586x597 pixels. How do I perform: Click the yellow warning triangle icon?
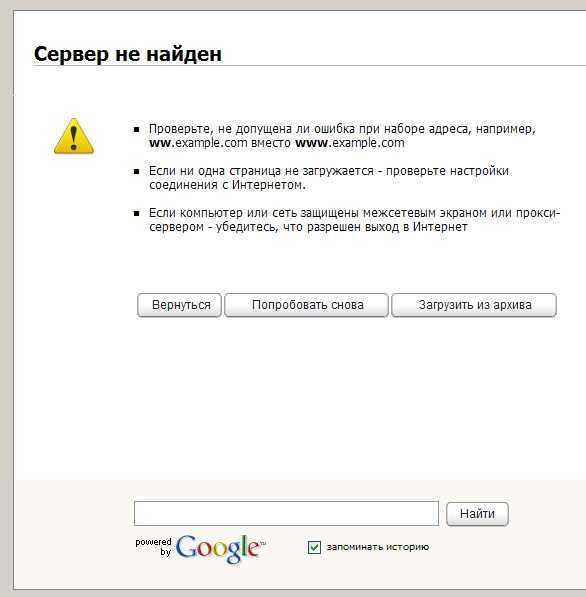74,136
